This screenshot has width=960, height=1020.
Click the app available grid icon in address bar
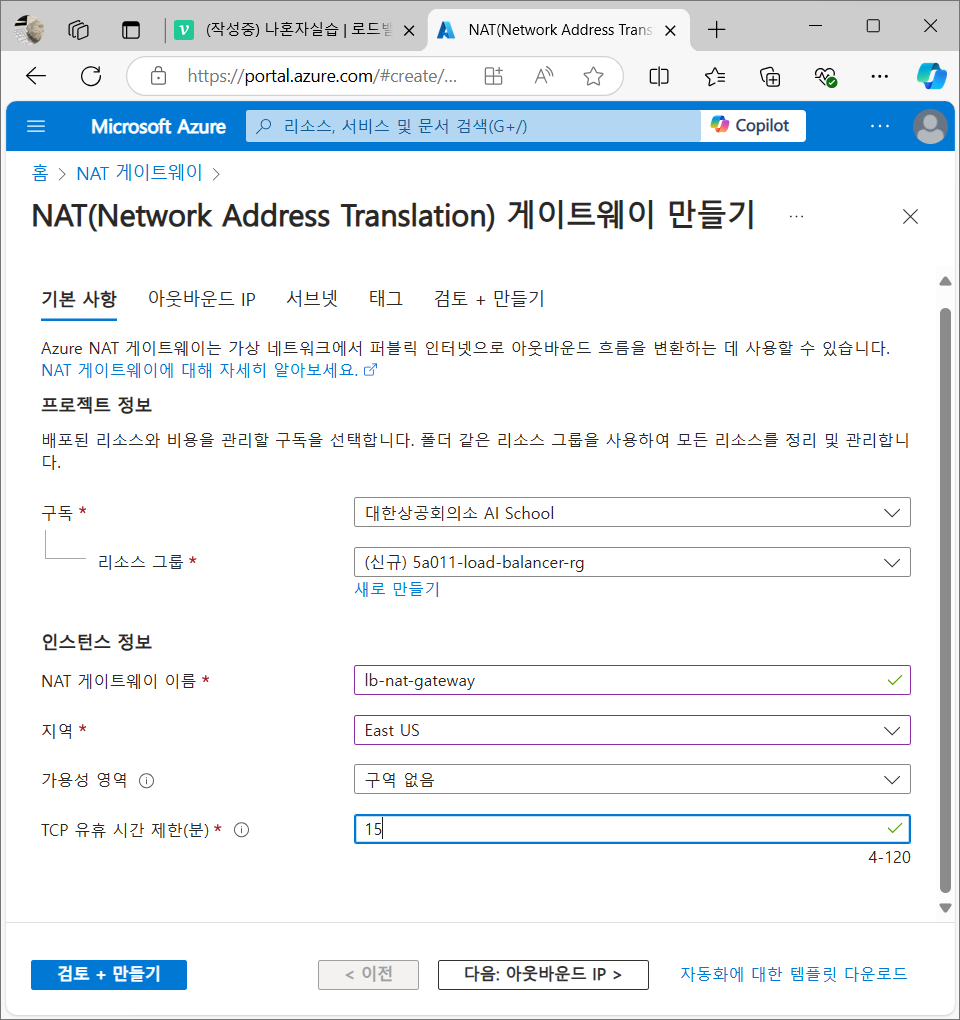494,76
